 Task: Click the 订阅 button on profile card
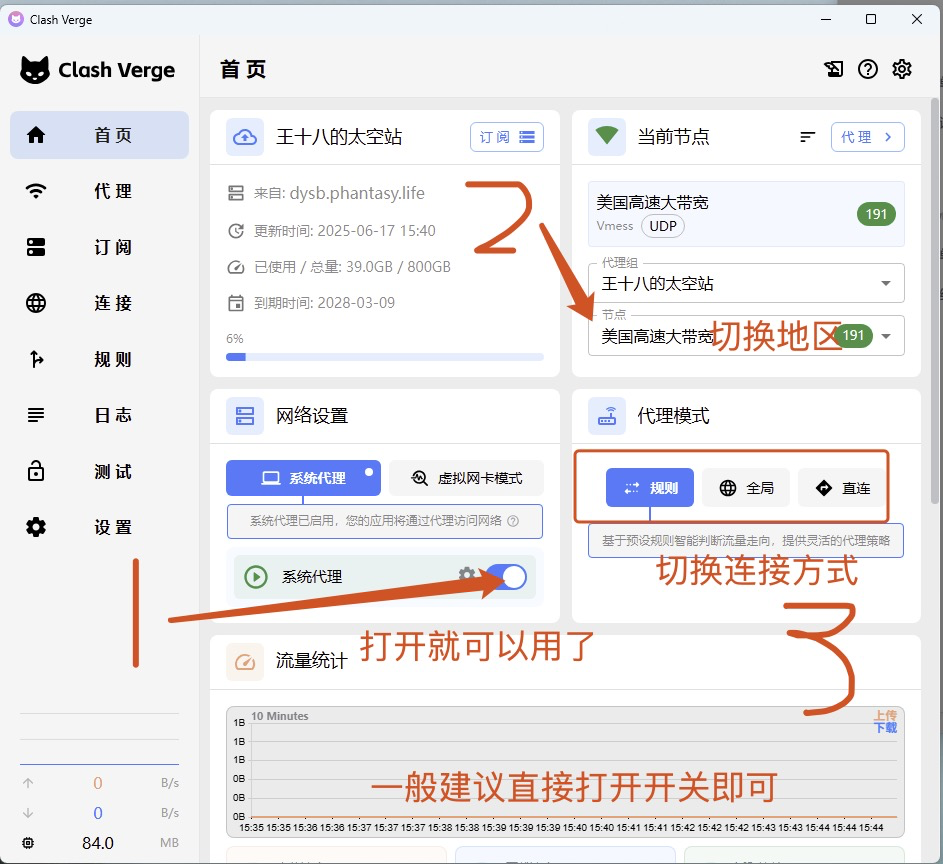coord(506,137)
